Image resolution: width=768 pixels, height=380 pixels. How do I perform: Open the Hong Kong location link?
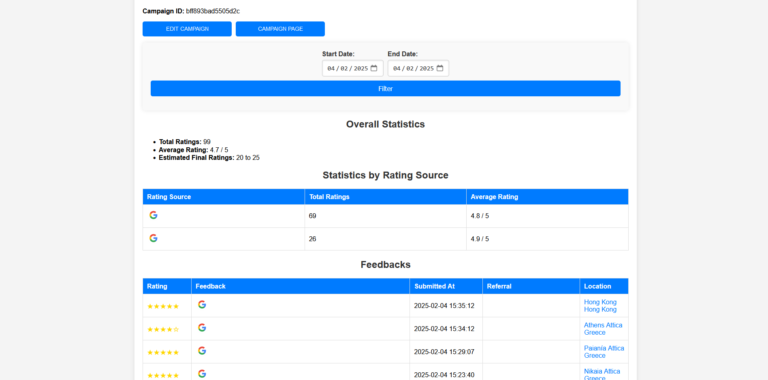tap(600, 306)
